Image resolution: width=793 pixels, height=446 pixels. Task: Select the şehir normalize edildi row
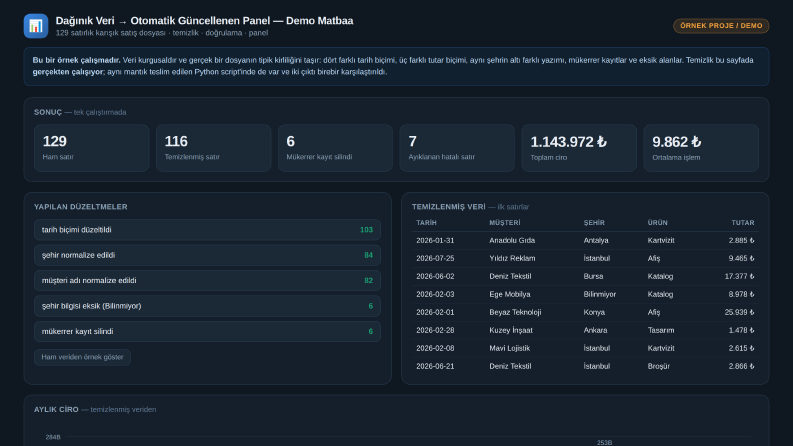(x=207, y=255)
